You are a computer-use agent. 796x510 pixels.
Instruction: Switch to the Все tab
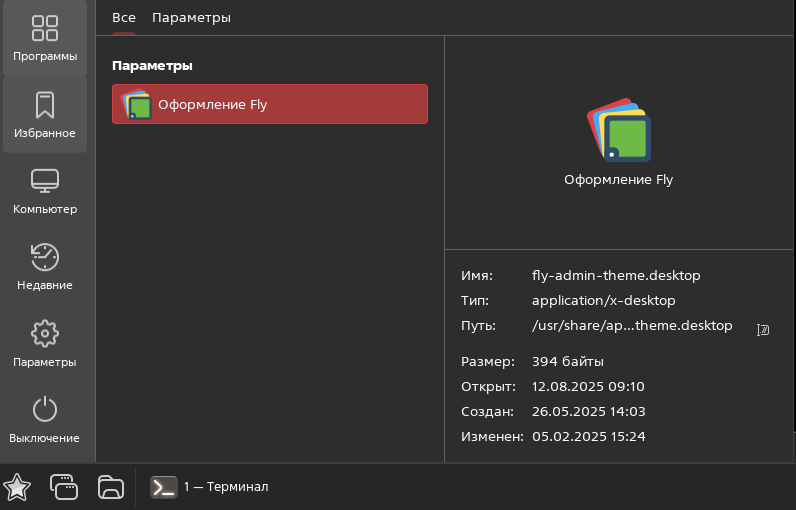click(x=123, y=18)
